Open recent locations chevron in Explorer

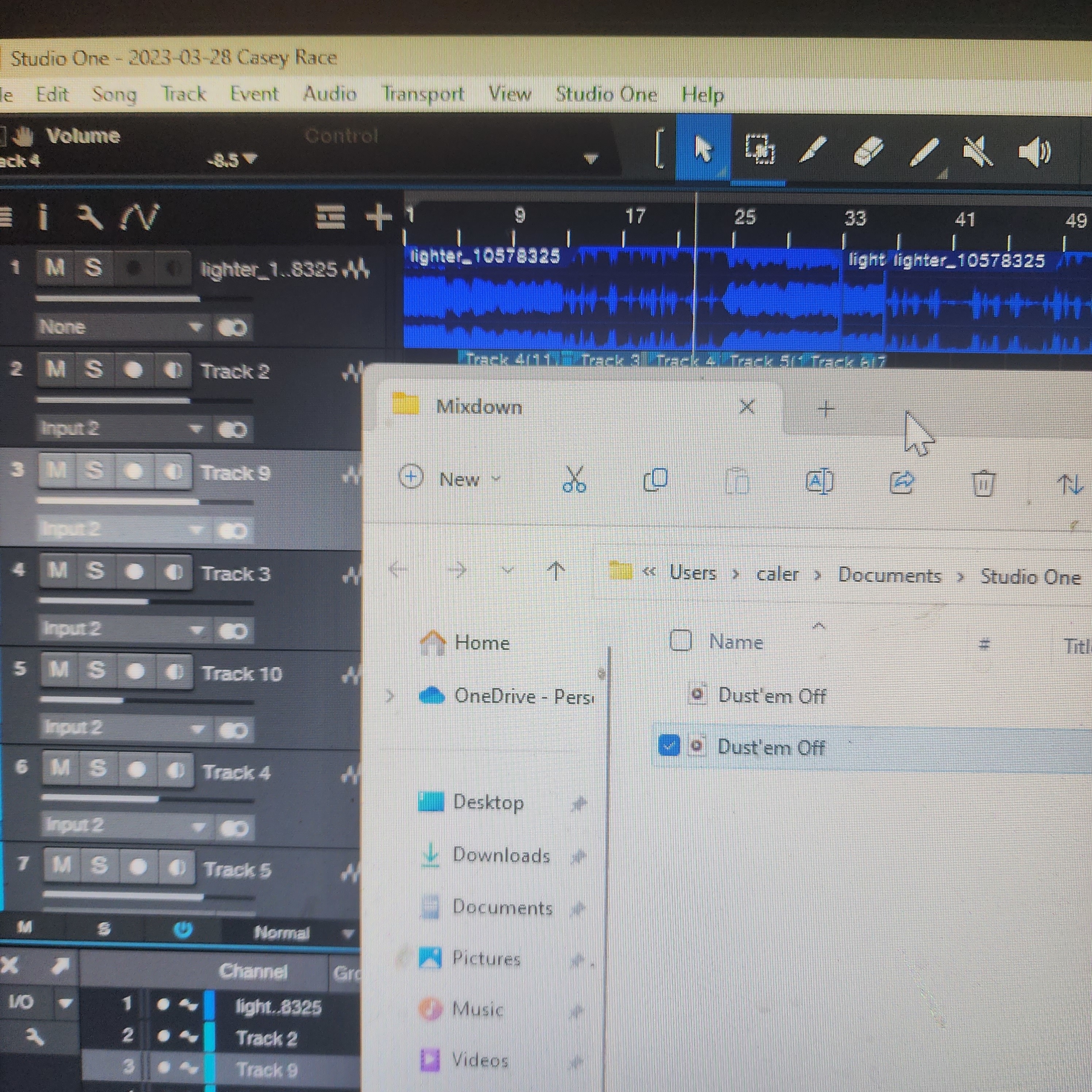tap(508, 570)
